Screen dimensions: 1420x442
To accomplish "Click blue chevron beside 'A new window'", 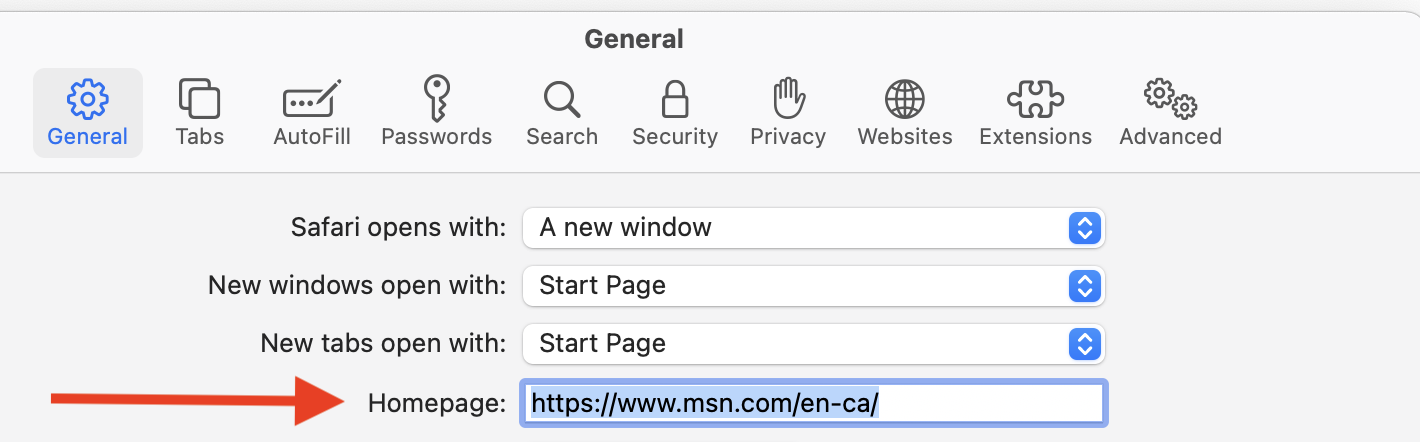I will [1084, 227].
